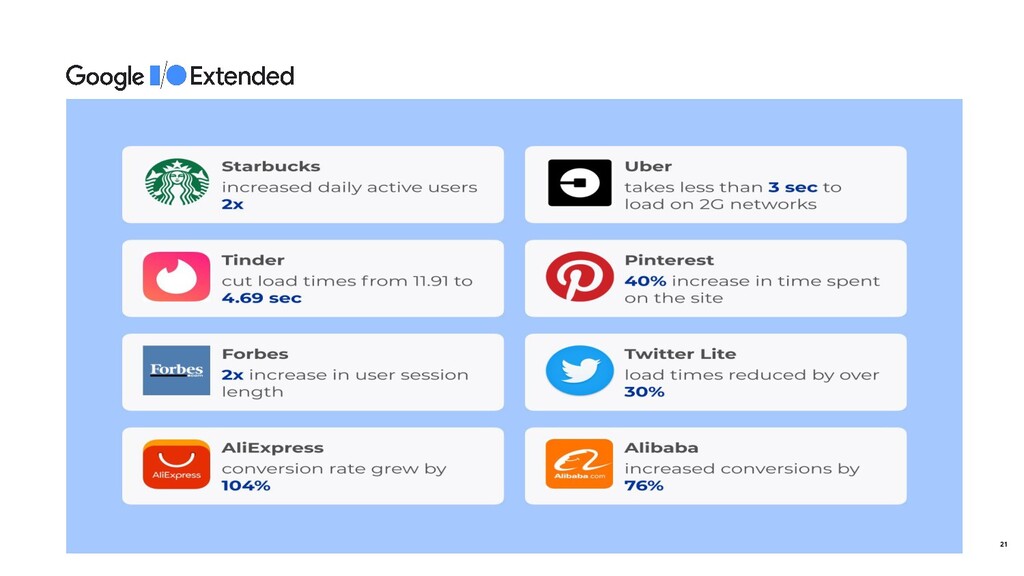Select the Forbes logo tile
The height and width of the screenshot is (576, 1024).
click(176, 370)
